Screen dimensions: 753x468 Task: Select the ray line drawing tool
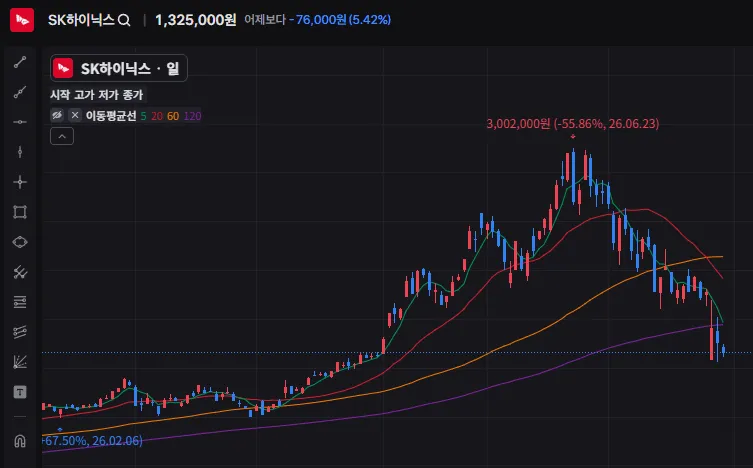tap(20, 92)
